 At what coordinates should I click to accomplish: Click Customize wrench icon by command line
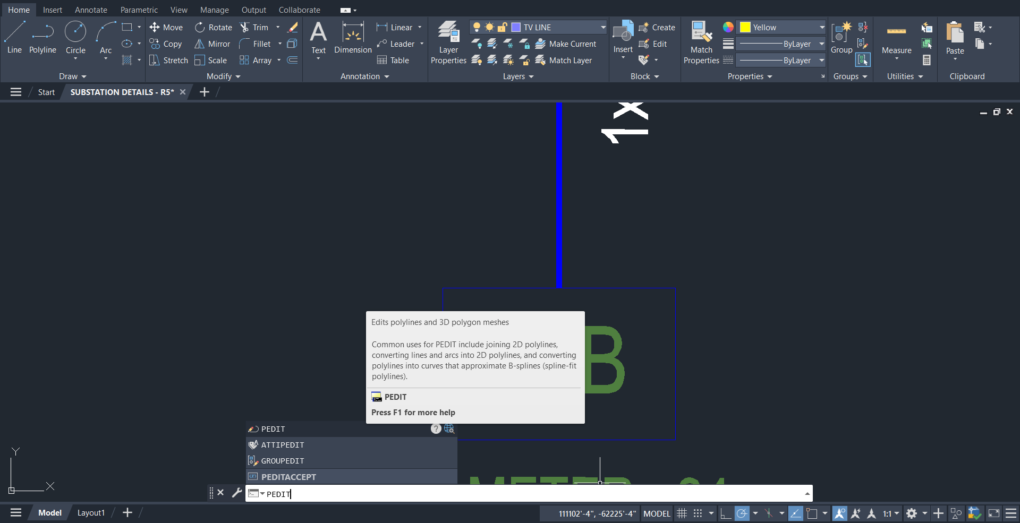[236, 493]
